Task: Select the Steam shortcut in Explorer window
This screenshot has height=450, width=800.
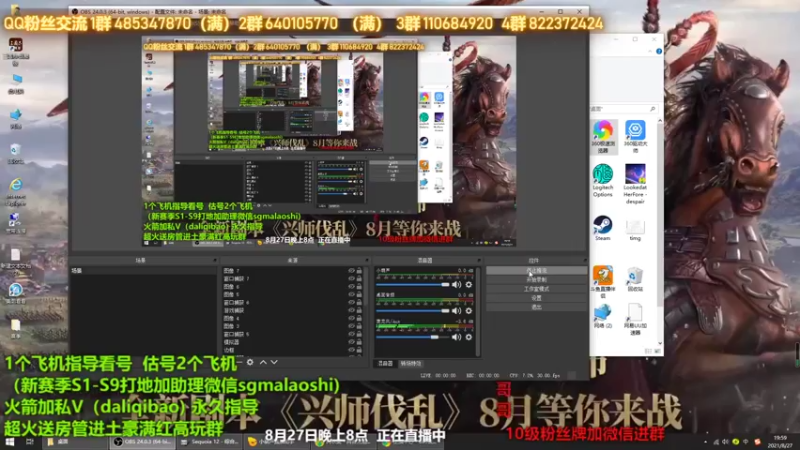Action: point(603,228)
